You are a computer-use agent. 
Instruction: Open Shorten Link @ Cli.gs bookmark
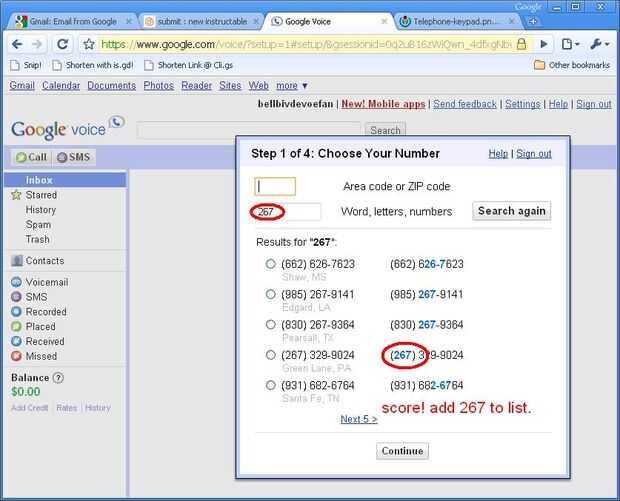tap(189, 65)
